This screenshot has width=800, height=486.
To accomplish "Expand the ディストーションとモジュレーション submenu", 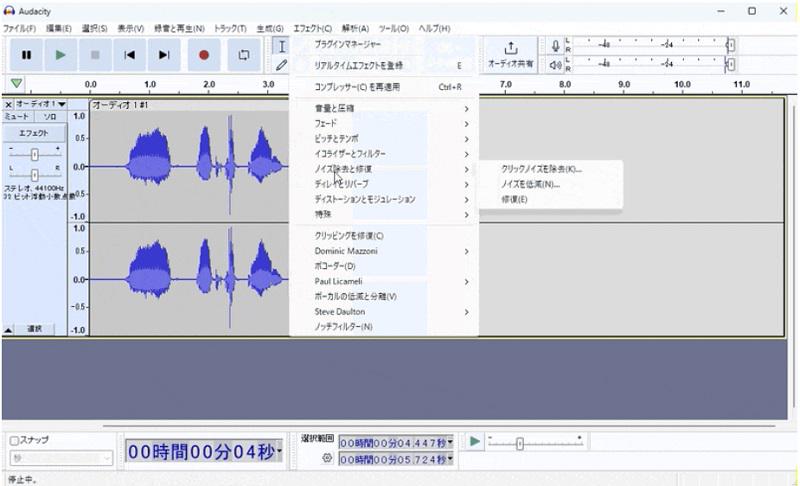I will click(384, 199).
